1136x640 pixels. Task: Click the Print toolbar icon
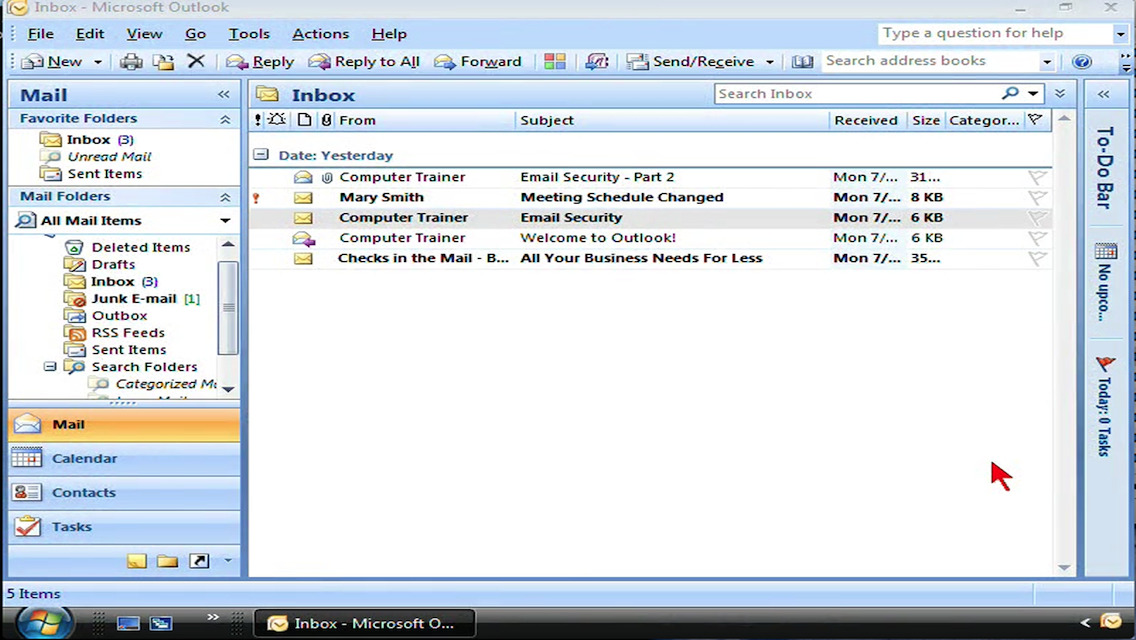pos(131,62)
